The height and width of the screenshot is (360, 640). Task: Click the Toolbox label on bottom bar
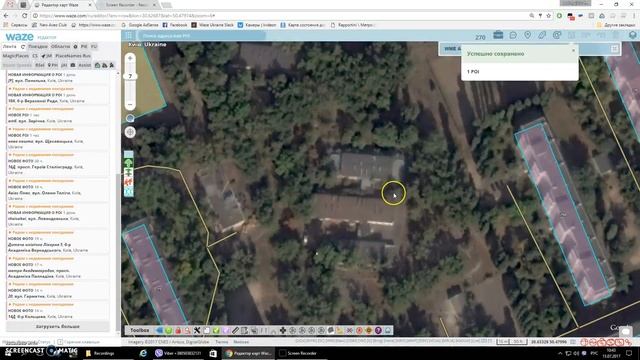[x=140, y=330]
